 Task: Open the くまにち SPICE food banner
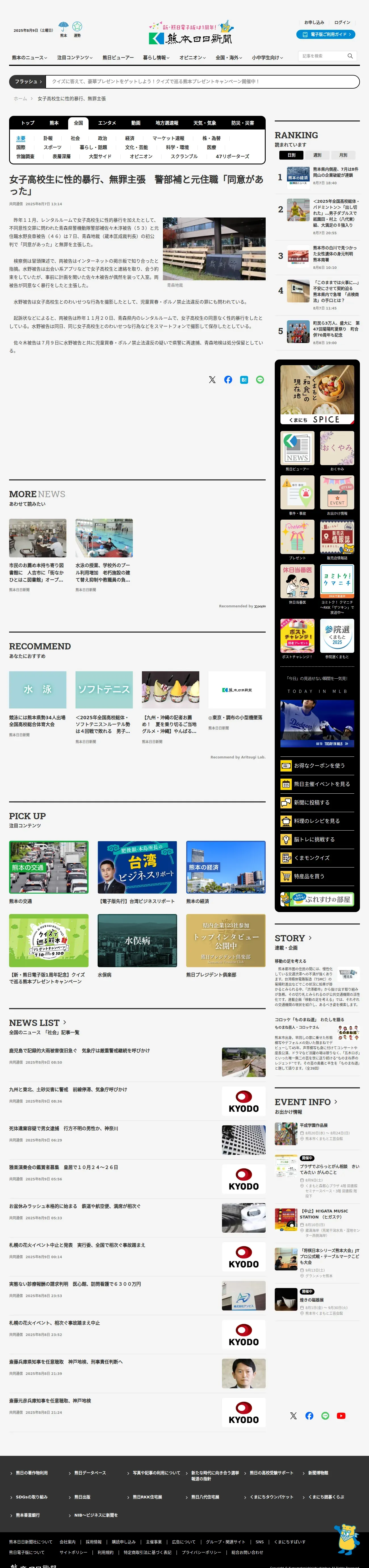click(x=317, y=394)
